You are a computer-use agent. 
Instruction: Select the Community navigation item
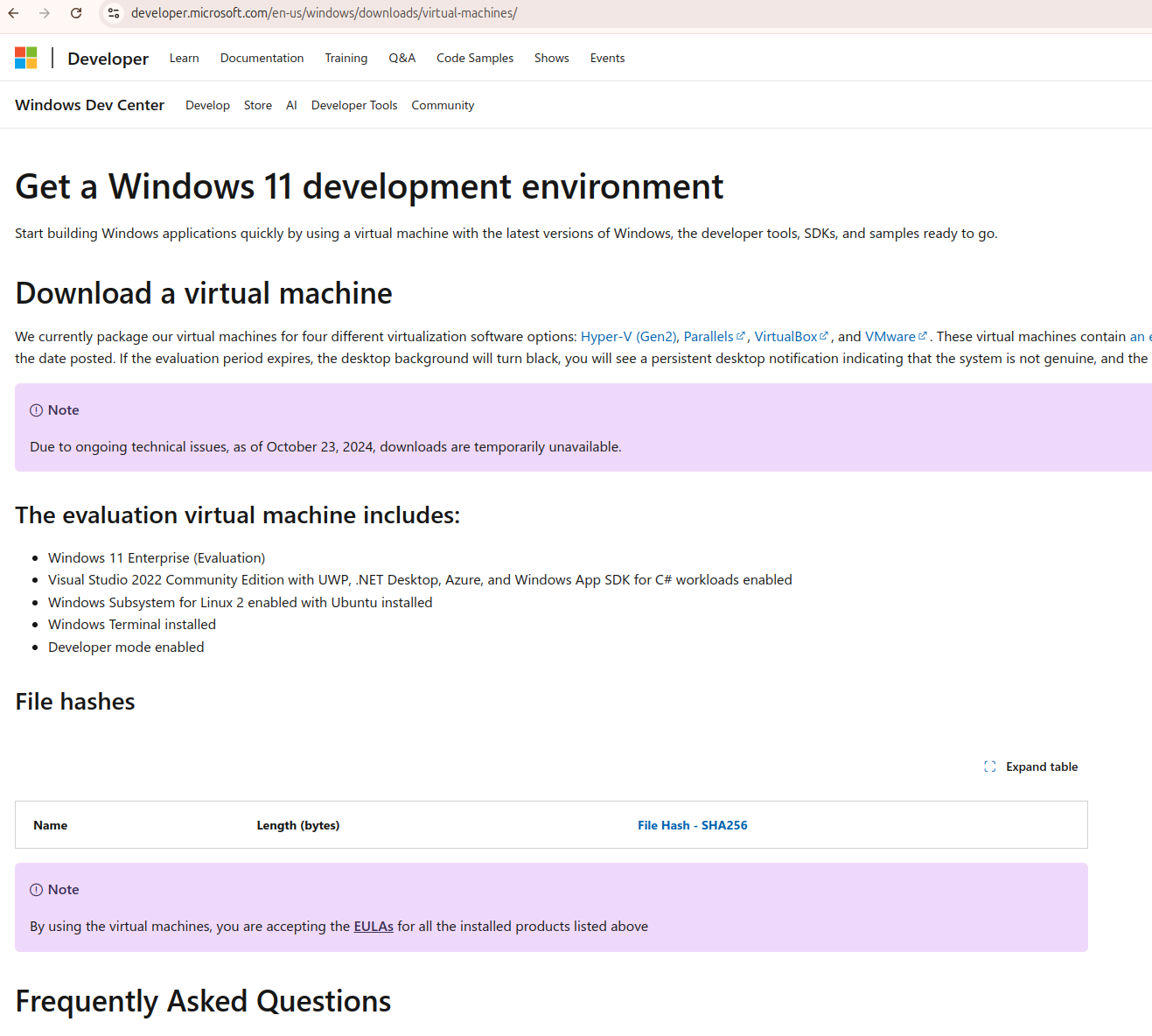pyautogui.click(x=443, y=105)
